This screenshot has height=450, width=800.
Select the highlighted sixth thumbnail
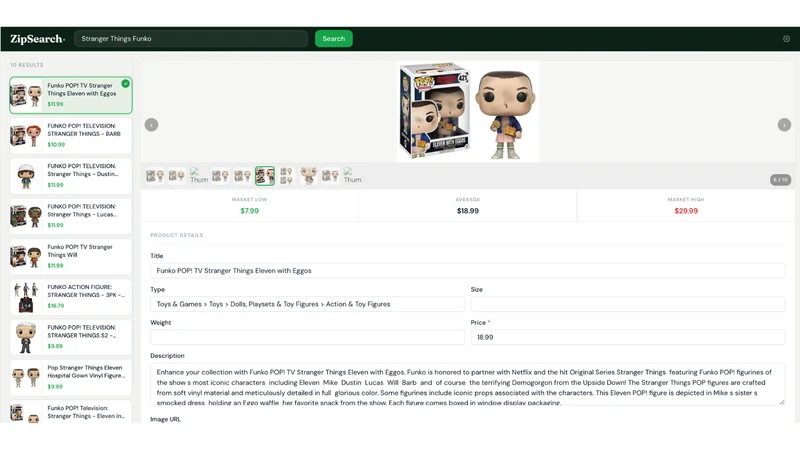[265, 176]
